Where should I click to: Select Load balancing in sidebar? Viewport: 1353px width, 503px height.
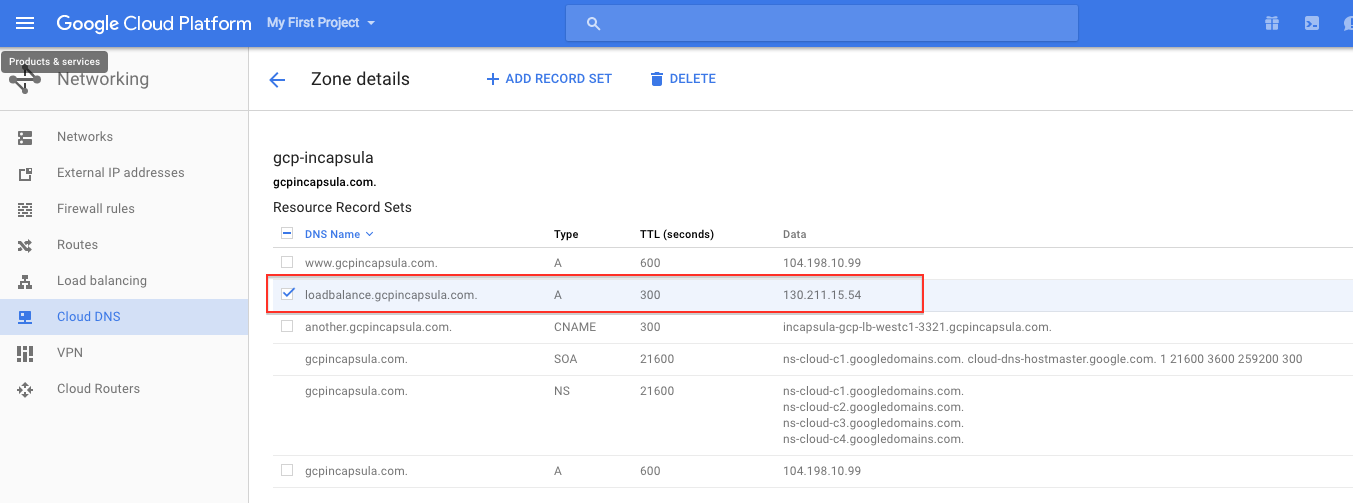point(101,281)
